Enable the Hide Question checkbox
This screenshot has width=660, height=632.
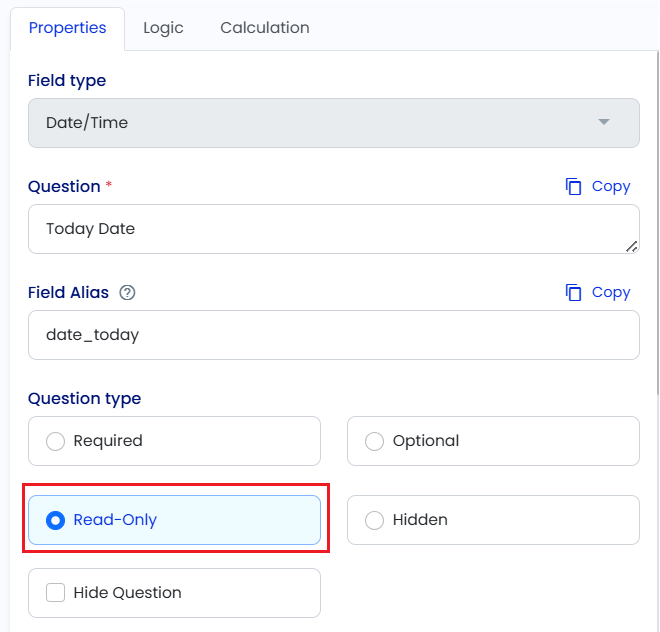(55, 593)
